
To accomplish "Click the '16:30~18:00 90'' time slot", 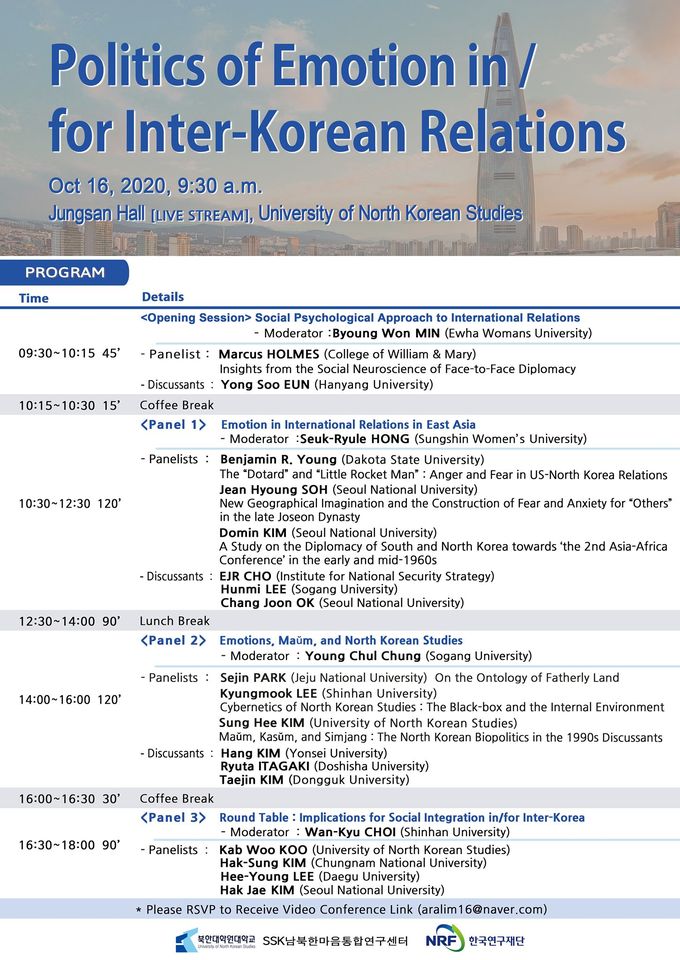I will (x=69, y=845).
